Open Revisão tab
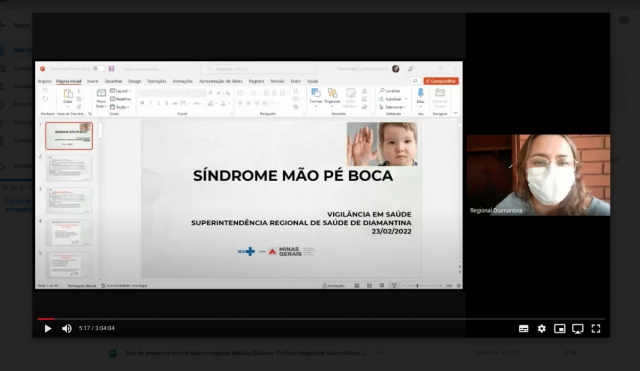The width and height of the screenshot is (640, 371). (278, 81)
